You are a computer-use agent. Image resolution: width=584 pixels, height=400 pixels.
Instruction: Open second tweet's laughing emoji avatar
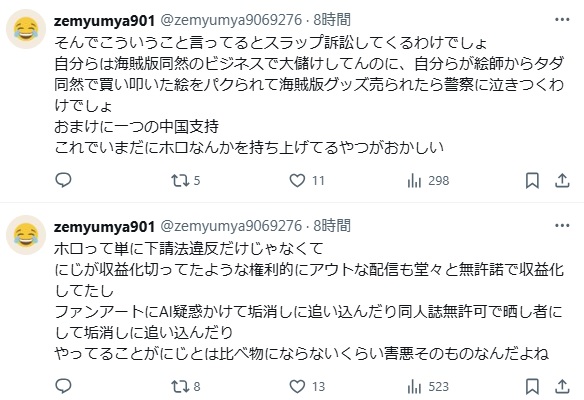tap(26, 235)
